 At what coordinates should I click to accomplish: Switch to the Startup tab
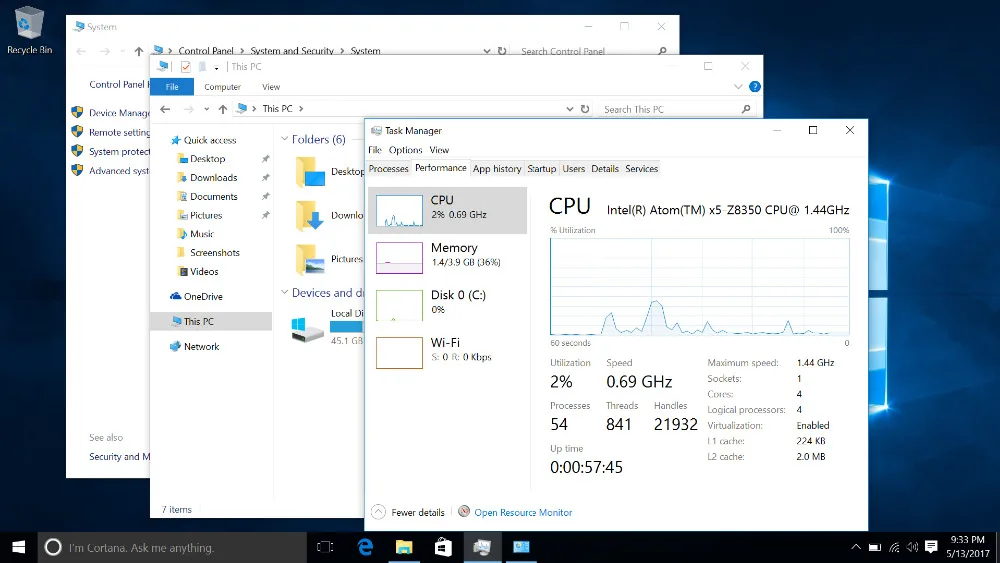tap(541, 169)
